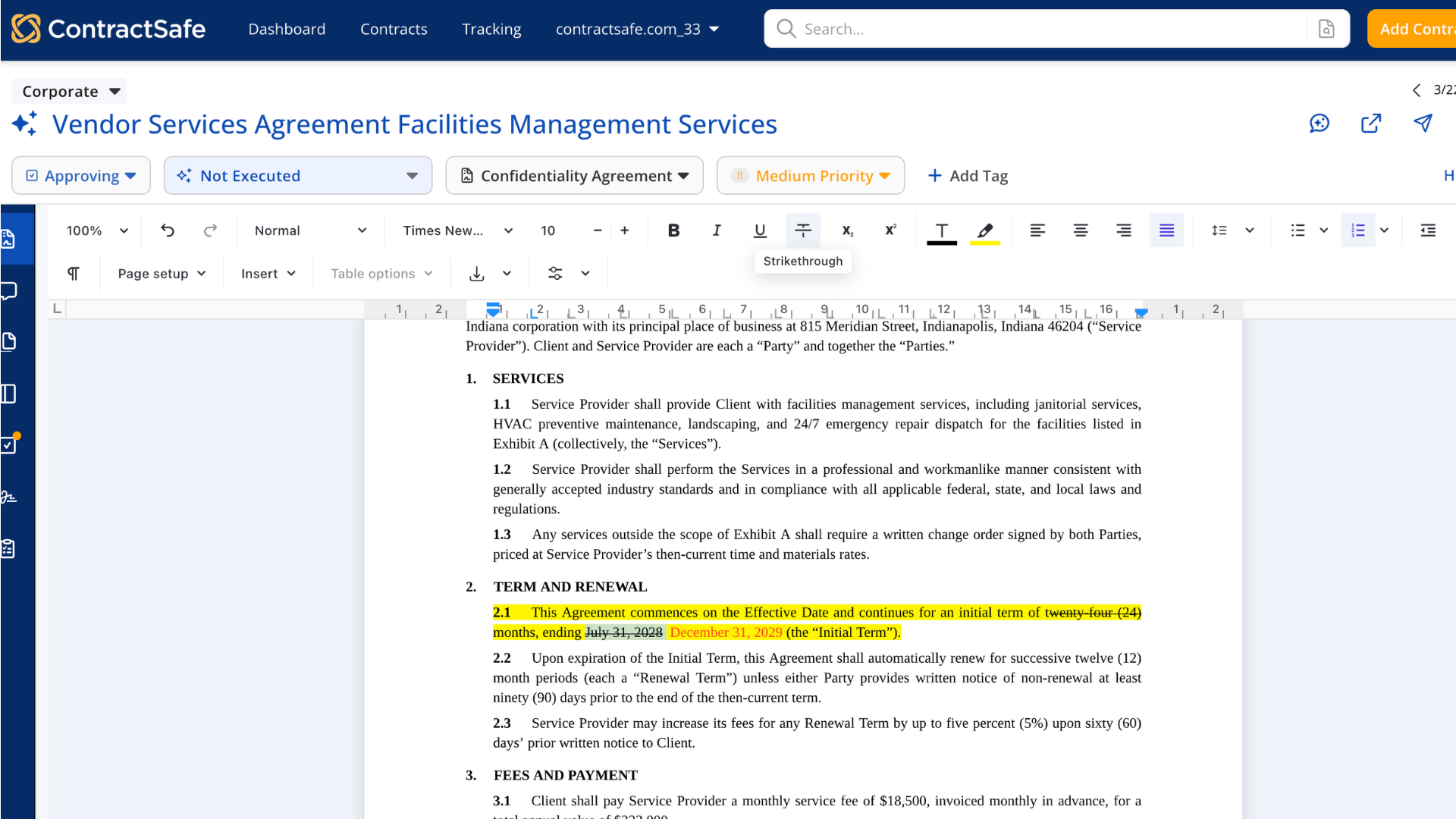The image size is (1456, 819).
Task: Toggle underline formatting
Action: (x=760, y=231)
